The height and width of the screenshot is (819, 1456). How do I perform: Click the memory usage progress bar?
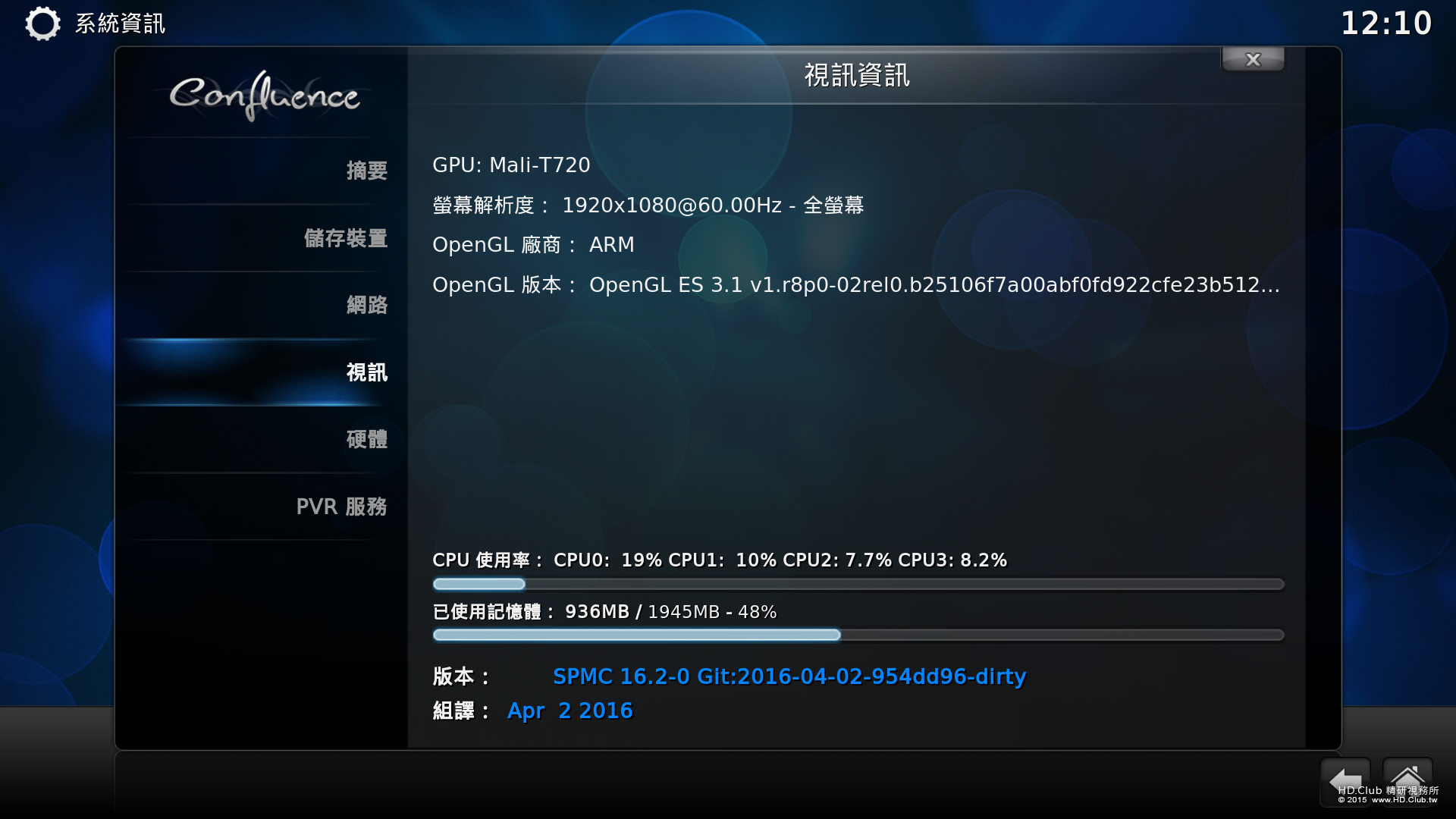coord(858,635)
